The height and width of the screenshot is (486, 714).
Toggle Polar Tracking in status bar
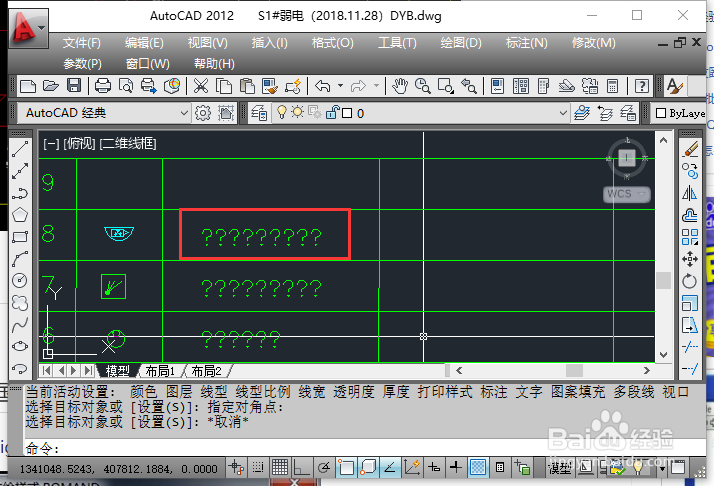(x=324, y=467)
